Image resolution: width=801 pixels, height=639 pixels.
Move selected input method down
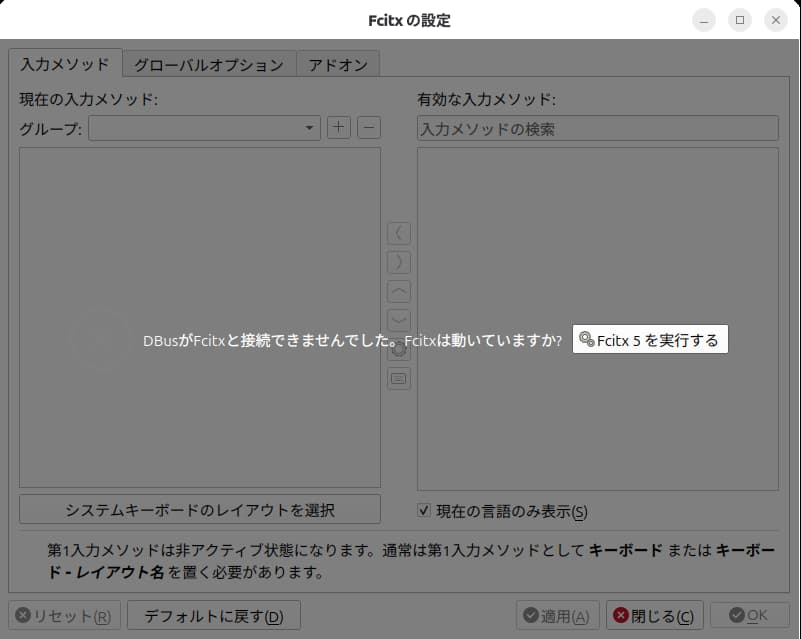[x=399, y=321]
